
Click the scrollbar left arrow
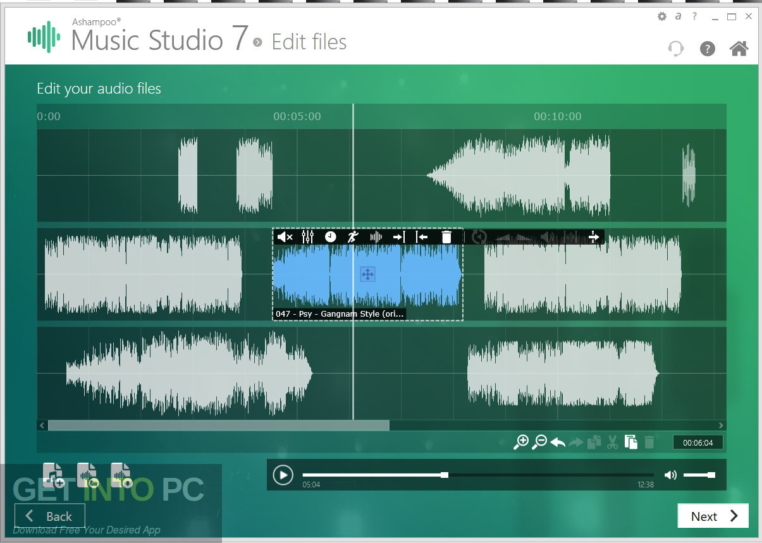coord(42,425)
